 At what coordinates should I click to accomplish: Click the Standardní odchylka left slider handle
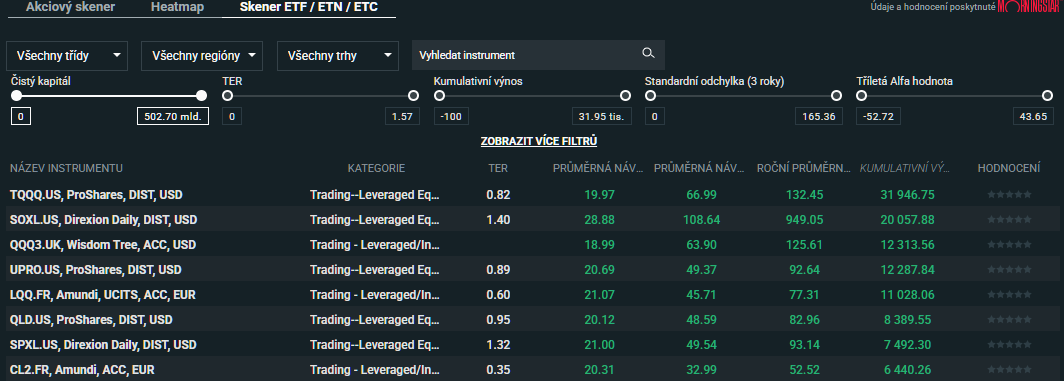(x=651, y=96)
